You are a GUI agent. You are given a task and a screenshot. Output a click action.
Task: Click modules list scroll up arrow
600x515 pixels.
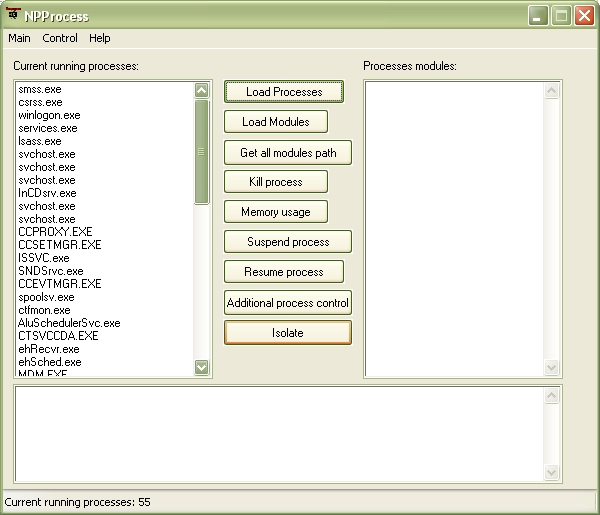pos(551,91)
